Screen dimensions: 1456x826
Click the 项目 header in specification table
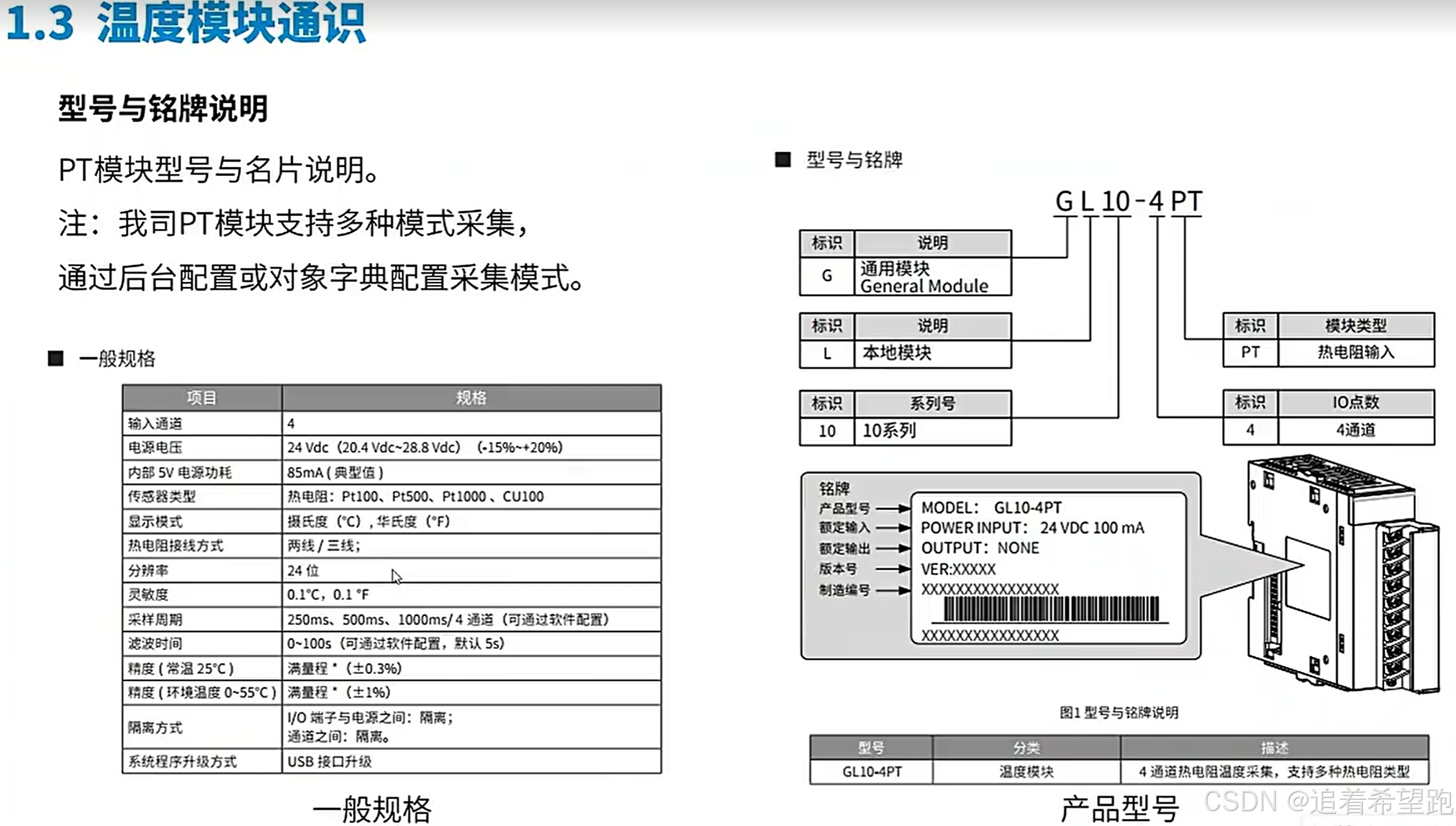202,398
